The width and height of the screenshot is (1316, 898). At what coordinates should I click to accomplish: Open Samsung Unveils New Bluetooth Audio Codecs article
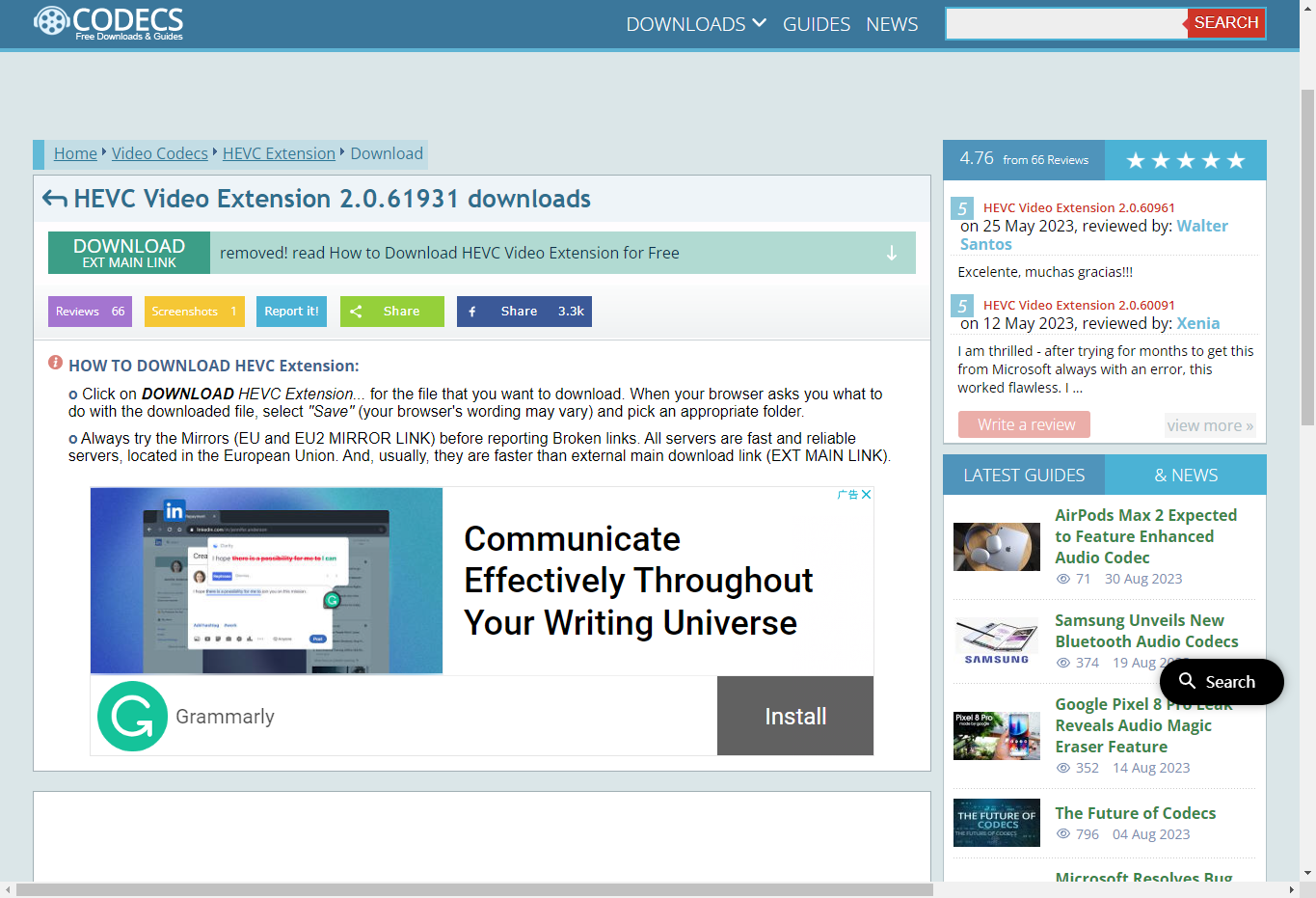(x=1146, y=631)
